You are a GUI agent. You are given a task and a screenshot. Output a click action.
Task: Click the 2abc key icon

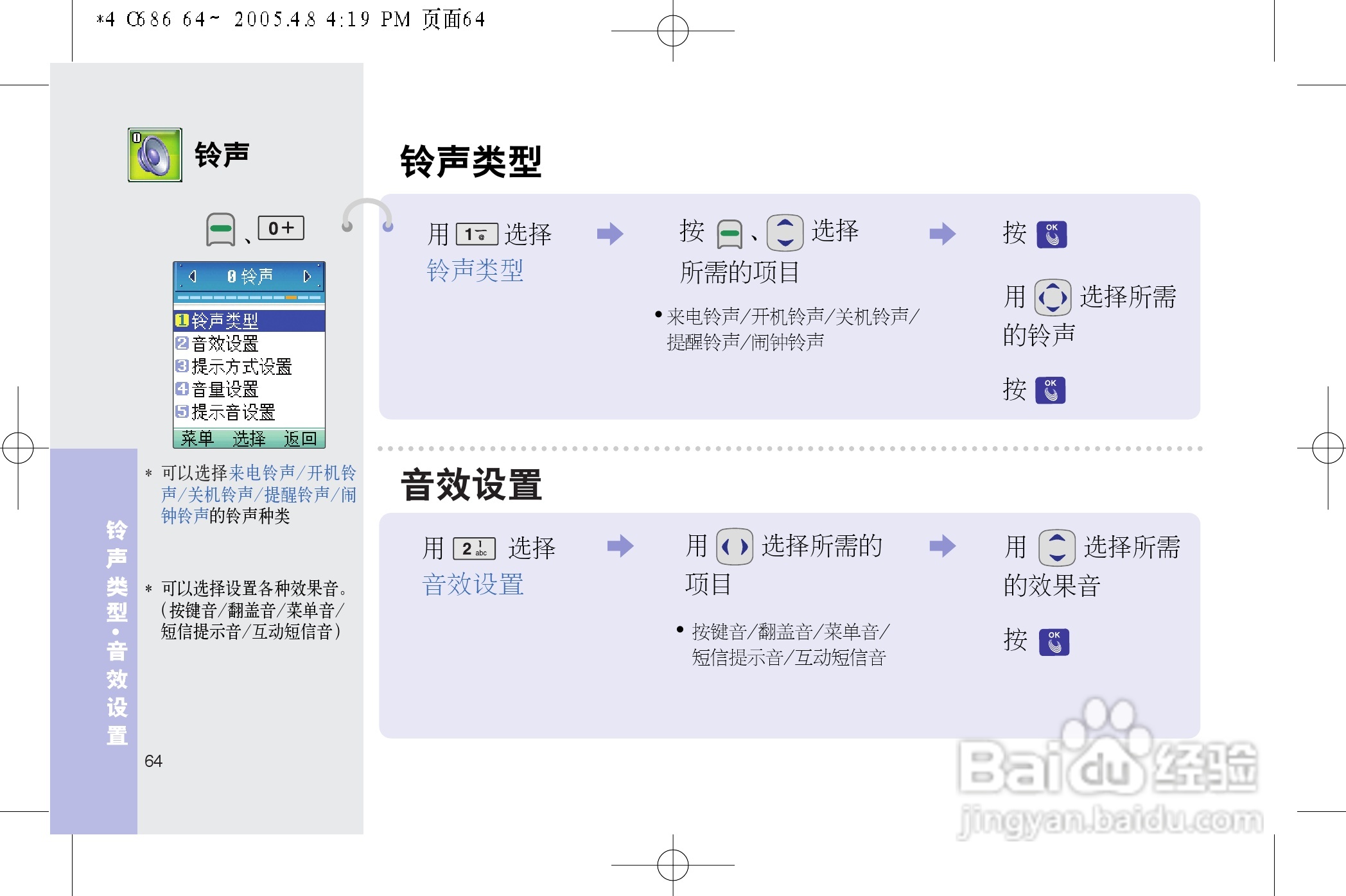pyautogui.click(x=474, y=549)
